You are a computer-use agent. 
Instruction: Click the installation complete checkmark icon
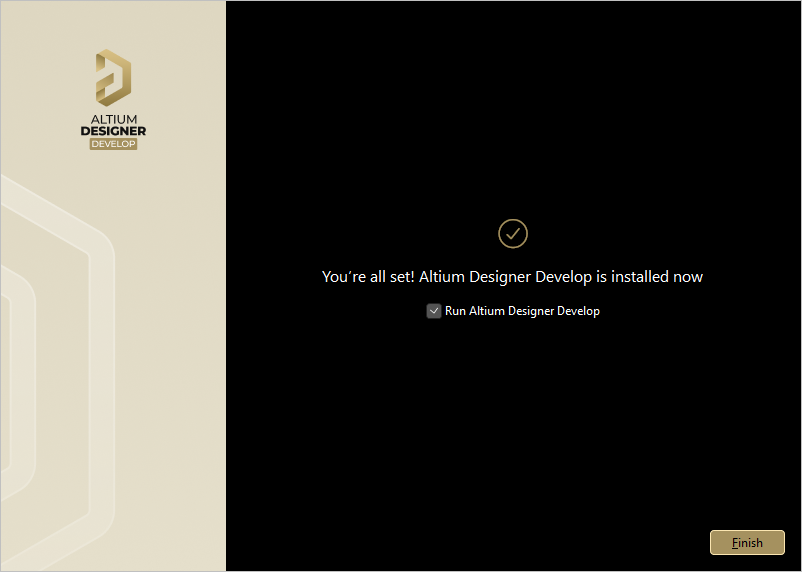pyautogui.click(x=513, y=234)
